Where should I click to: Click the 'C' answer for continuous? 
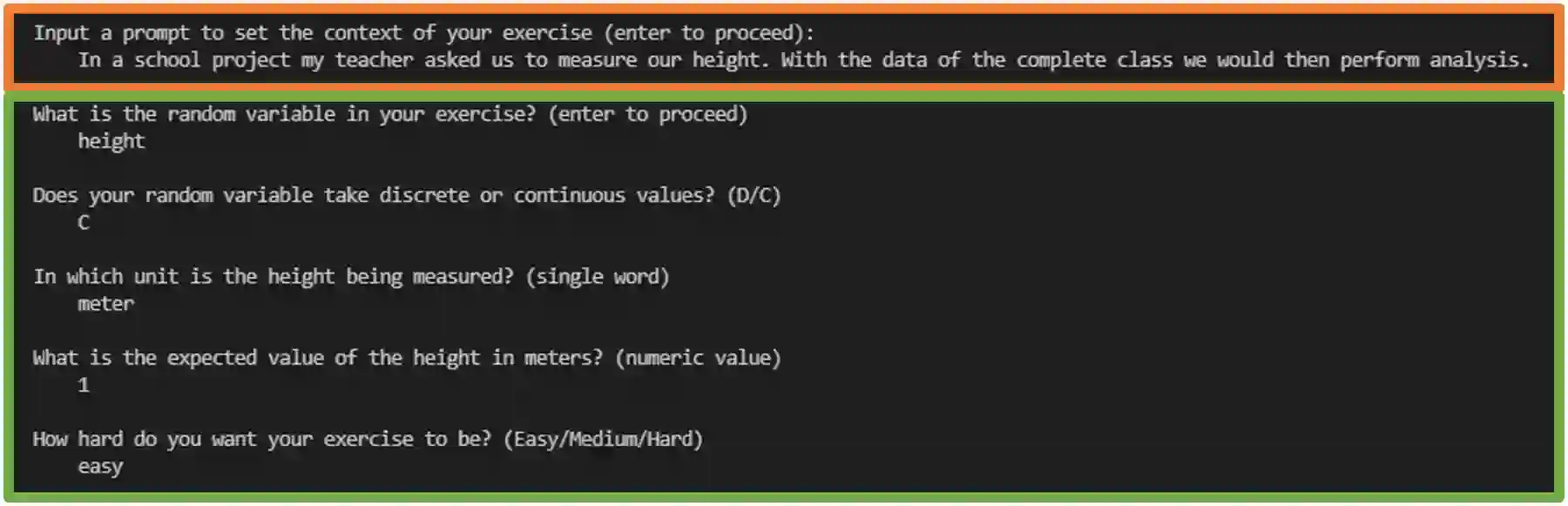coord(84,223)
